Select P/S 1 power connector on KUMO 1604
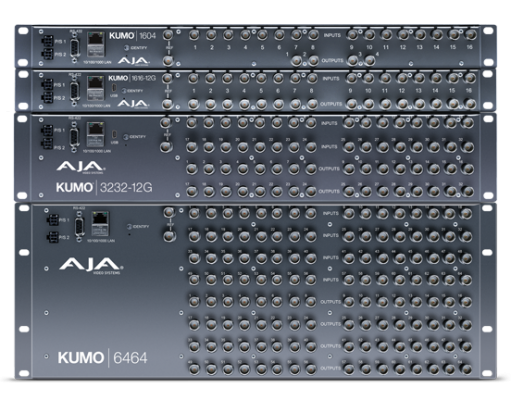This screenshot has width=511, height=400. [47, 41]
